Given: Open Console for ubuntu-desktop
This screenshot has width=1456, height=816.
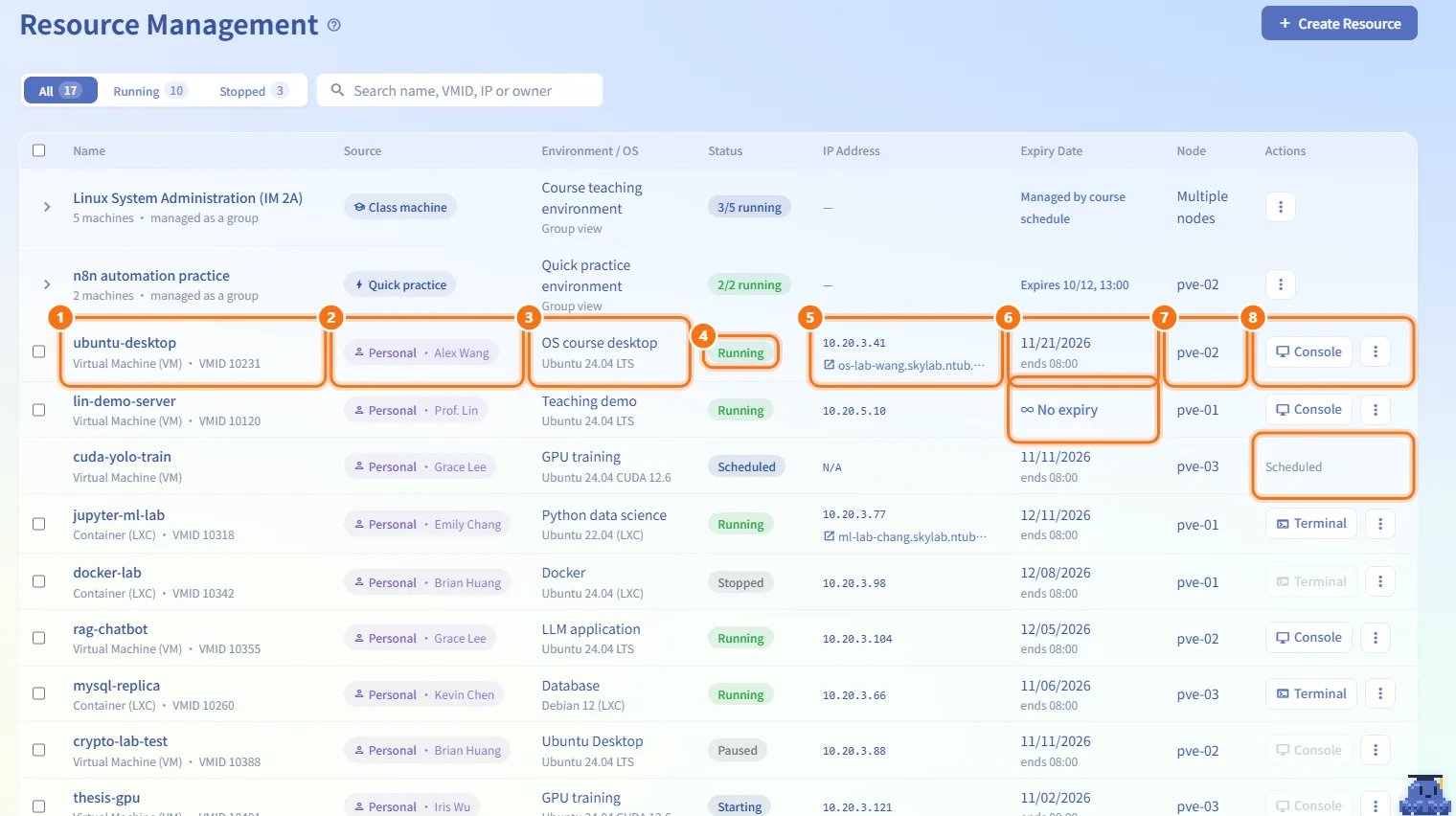Looking at the screenshot, I should click(1308, 351).
